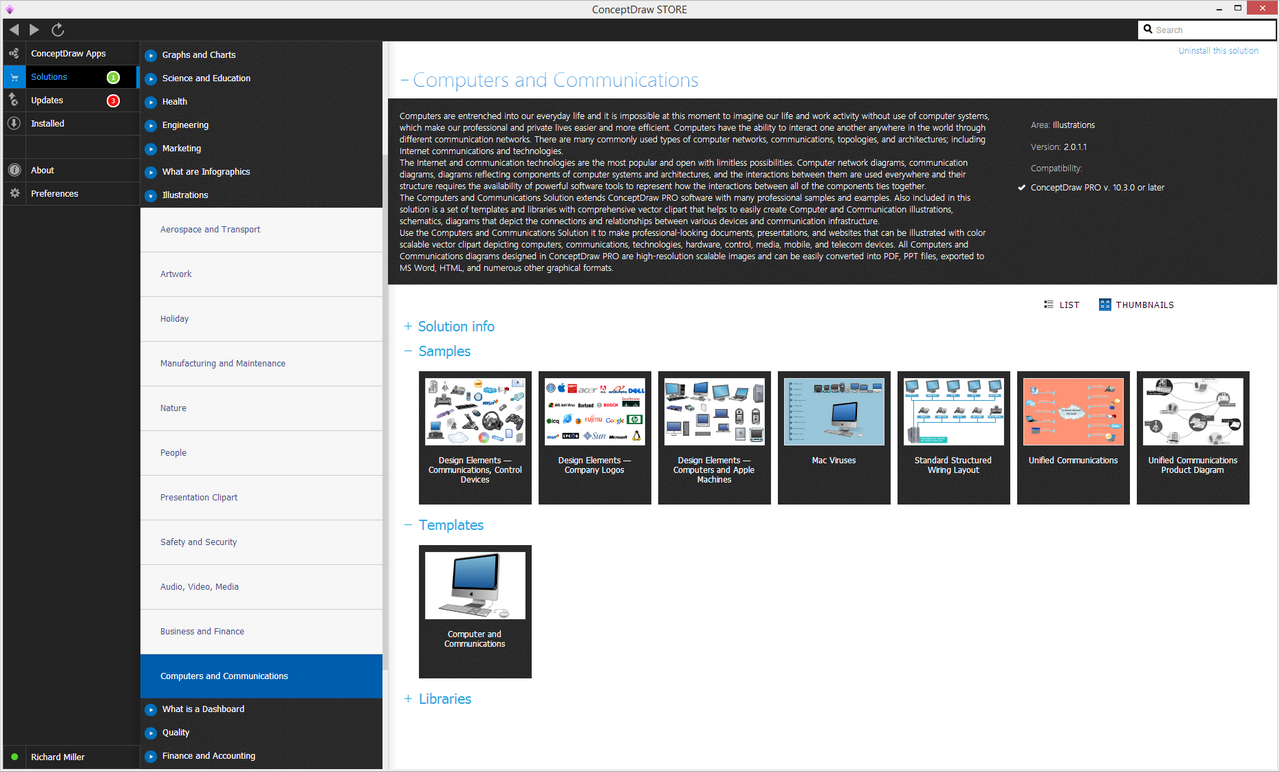Expand the Quality category
Image resolution: width=1280 pixels, height=772 pixels.
point(151,733)
